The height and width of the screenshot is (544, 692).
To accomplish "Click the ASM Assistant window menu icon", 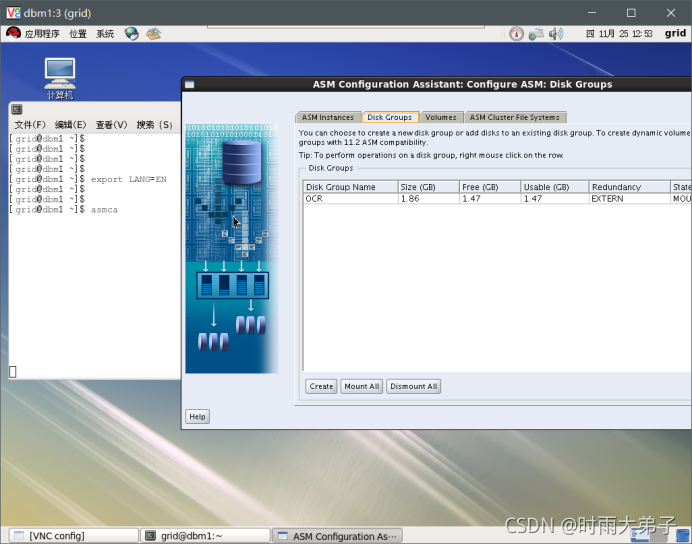I will [189, 85].
